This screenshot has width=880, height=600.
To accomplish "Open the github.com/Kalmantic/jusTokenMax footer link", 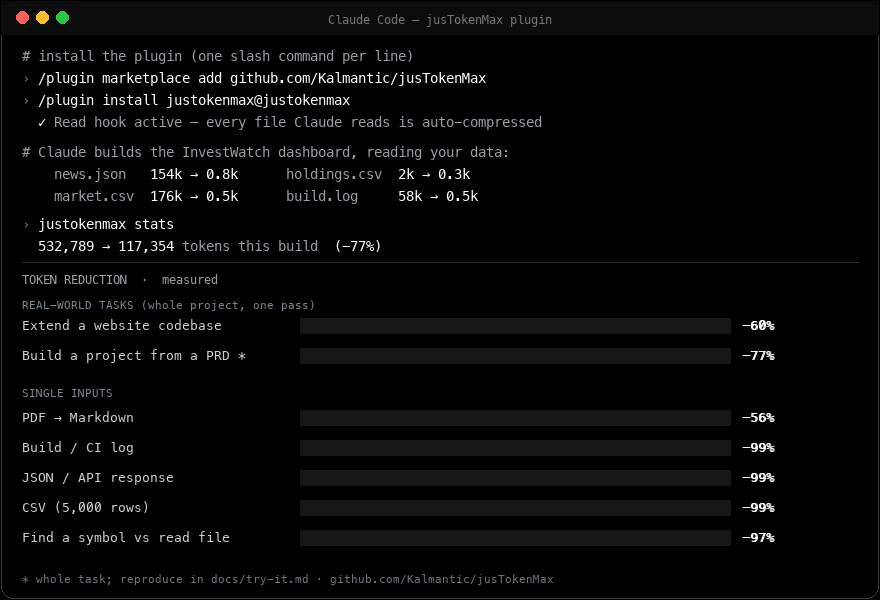I will click(442, 579).
